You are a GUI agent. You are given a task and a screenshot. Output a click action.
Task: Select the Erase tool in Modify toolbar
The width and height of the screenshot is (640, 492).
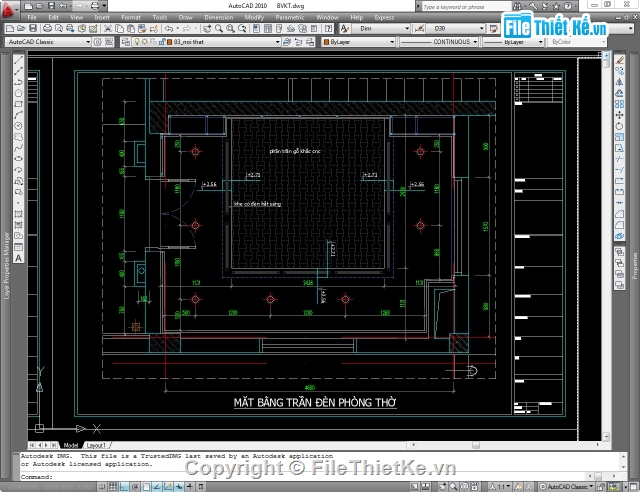620,60
